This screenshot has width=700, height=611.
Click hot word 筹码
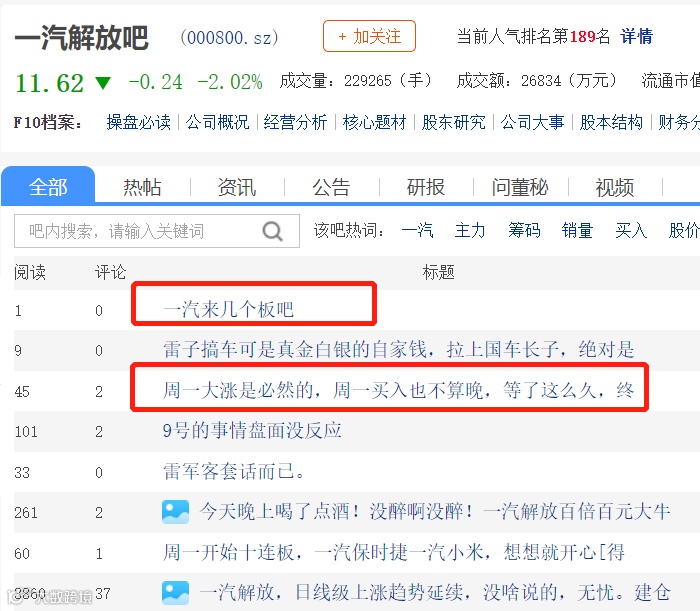pos(524,231)
